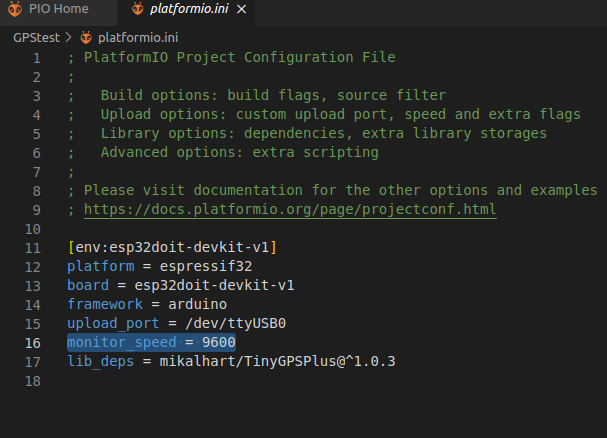This screenshot has height=438, width=607.
Task: Close the platformio.ini editor tab
Action: click(x=242, y=10)
